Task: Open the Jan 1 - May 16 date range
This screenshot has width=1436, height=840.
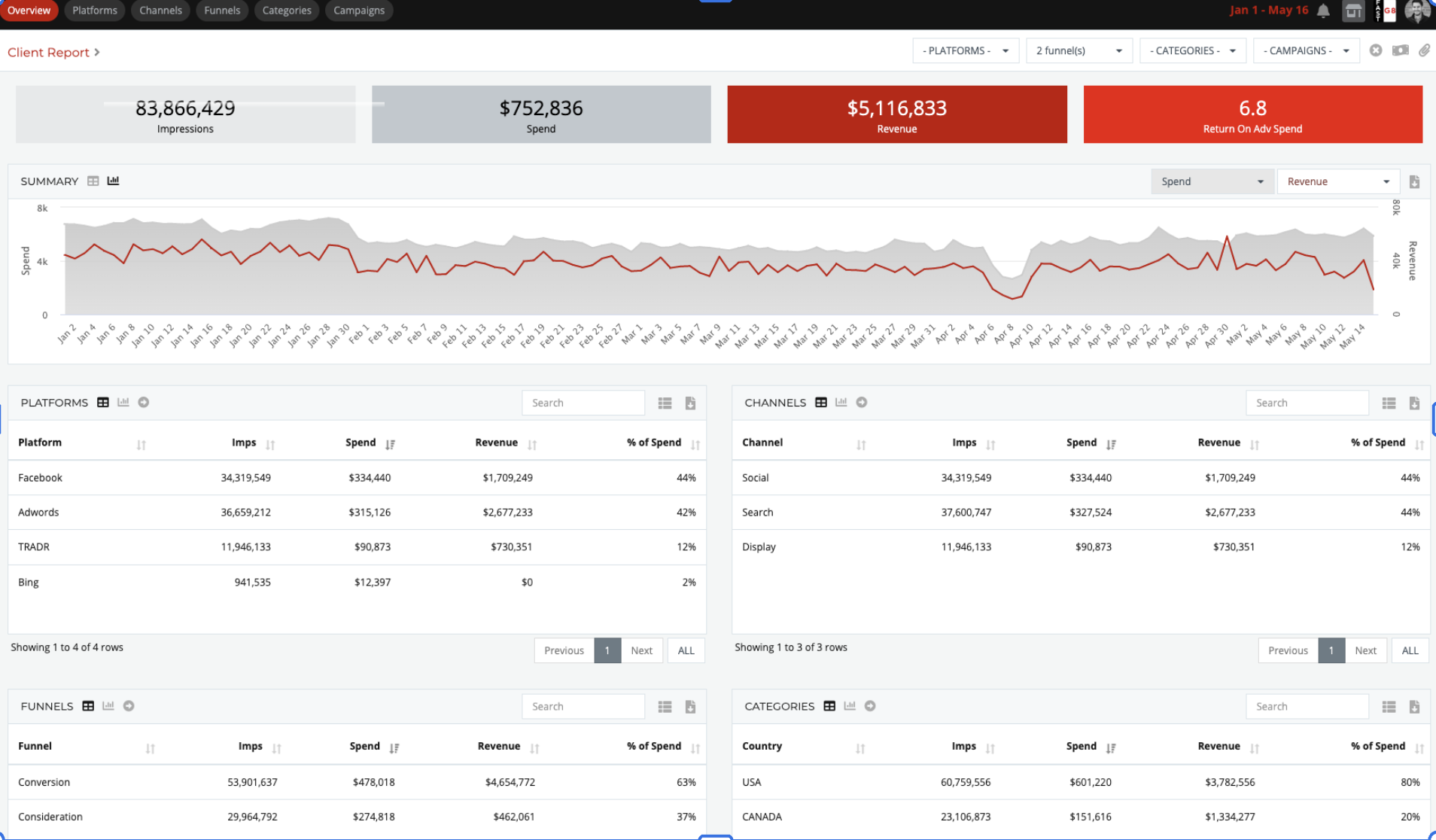Action: click(1269, 10)
